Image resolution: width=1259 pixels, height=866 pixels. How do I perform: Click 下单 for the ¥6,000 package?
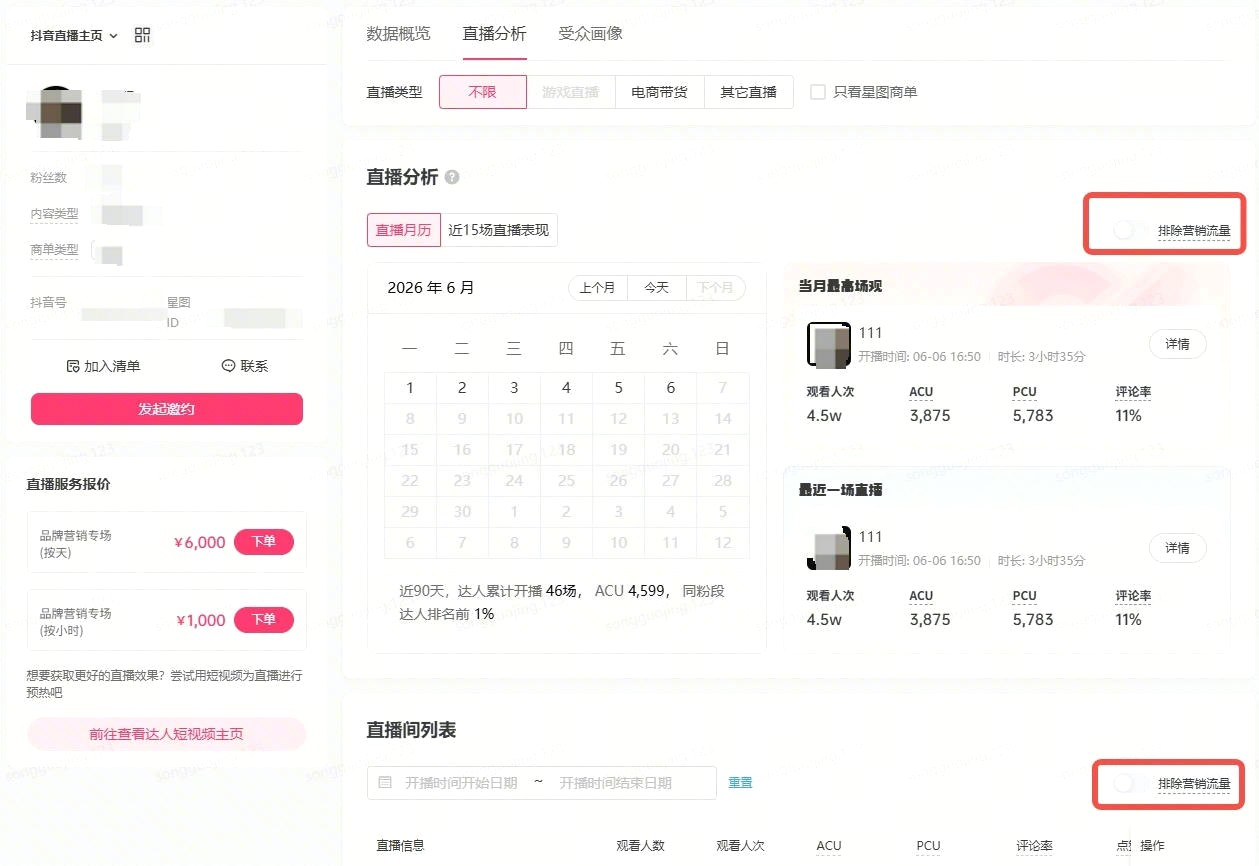263,542
